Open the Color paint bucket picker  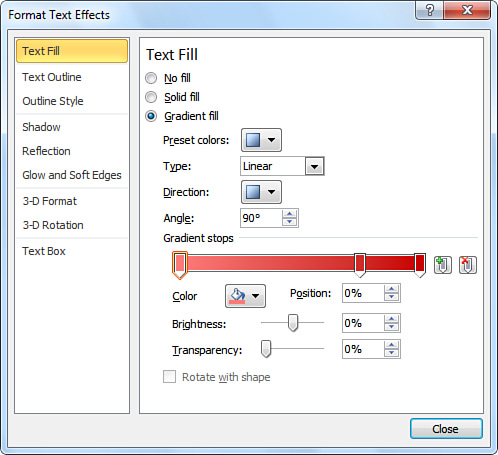245,296
